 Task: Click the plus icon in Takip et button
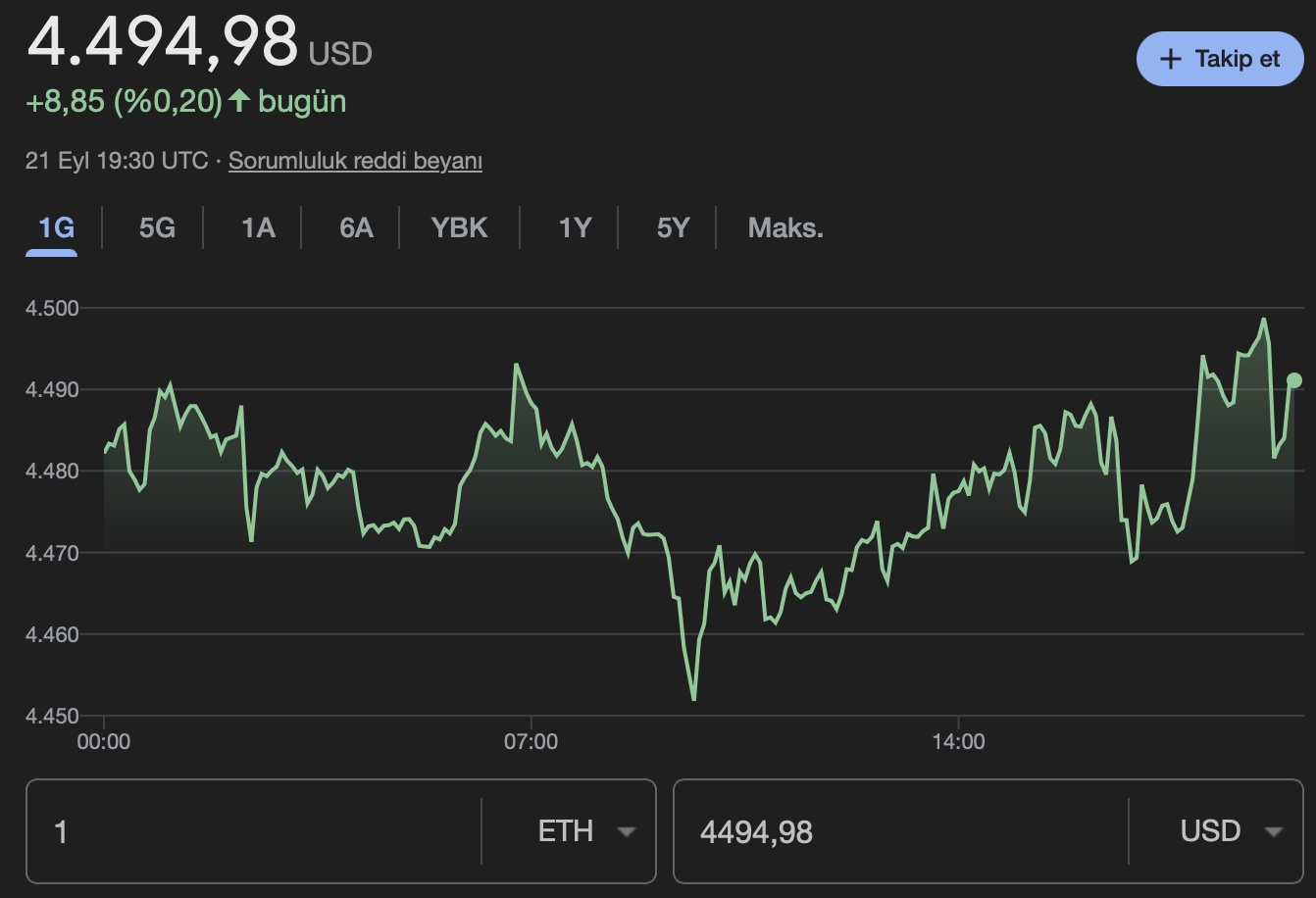tap(1170, 59)
